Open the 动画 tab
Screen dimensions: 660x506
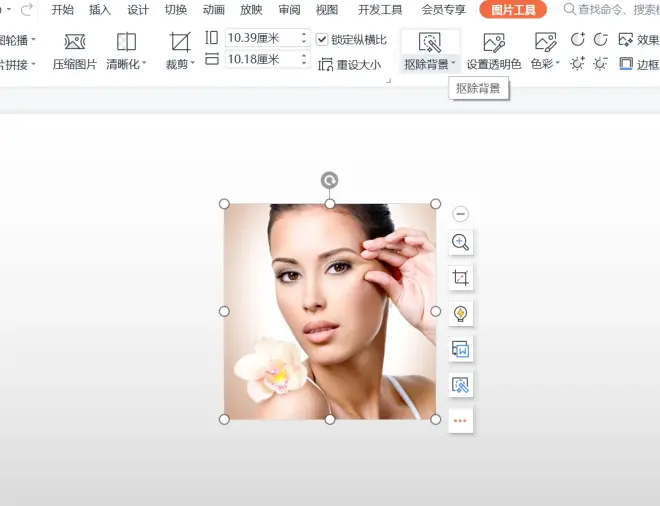click(x=213, y=9)
